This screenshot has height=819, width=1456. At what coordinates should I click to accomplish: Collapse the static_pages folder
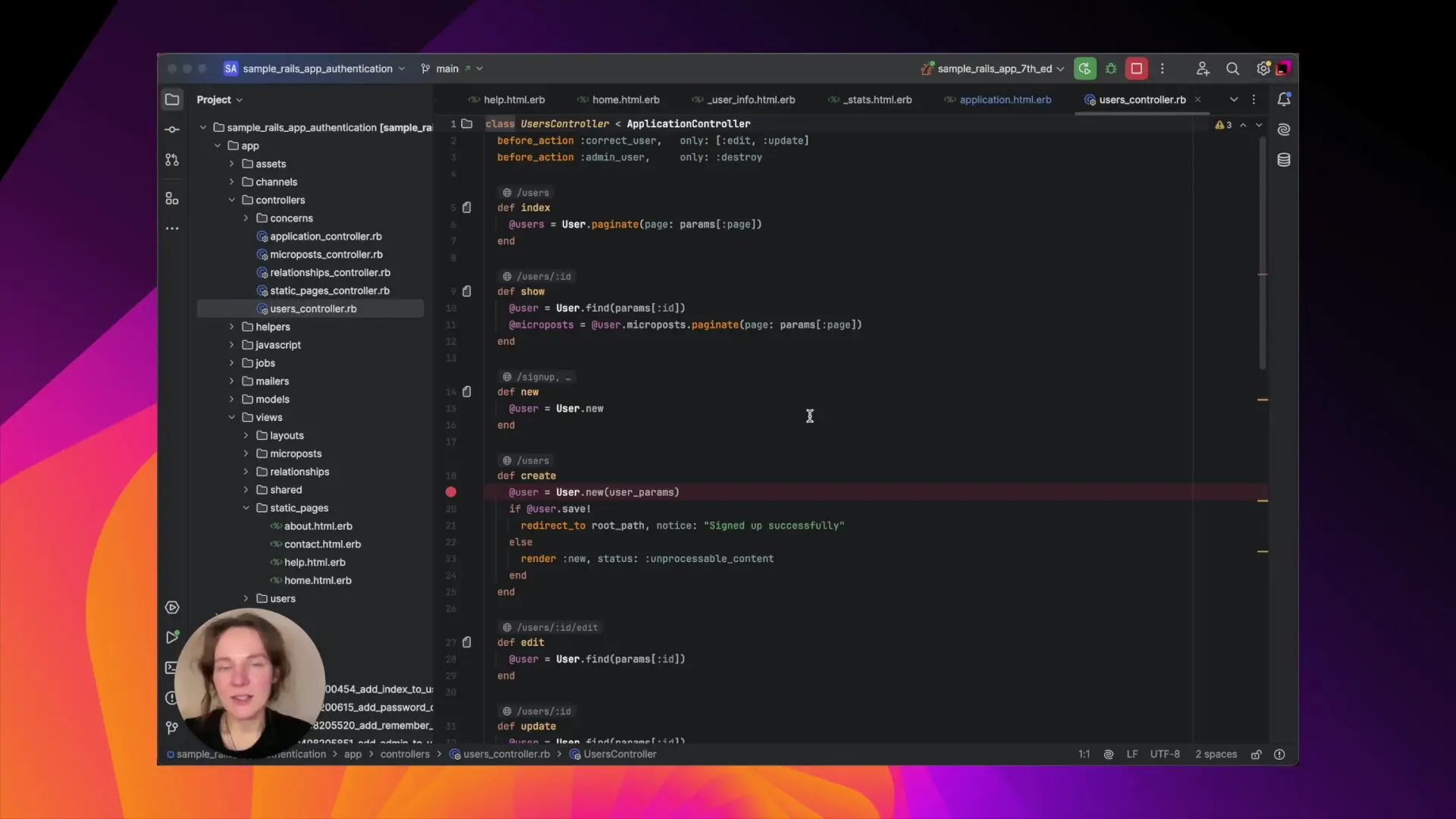(246, 508)
